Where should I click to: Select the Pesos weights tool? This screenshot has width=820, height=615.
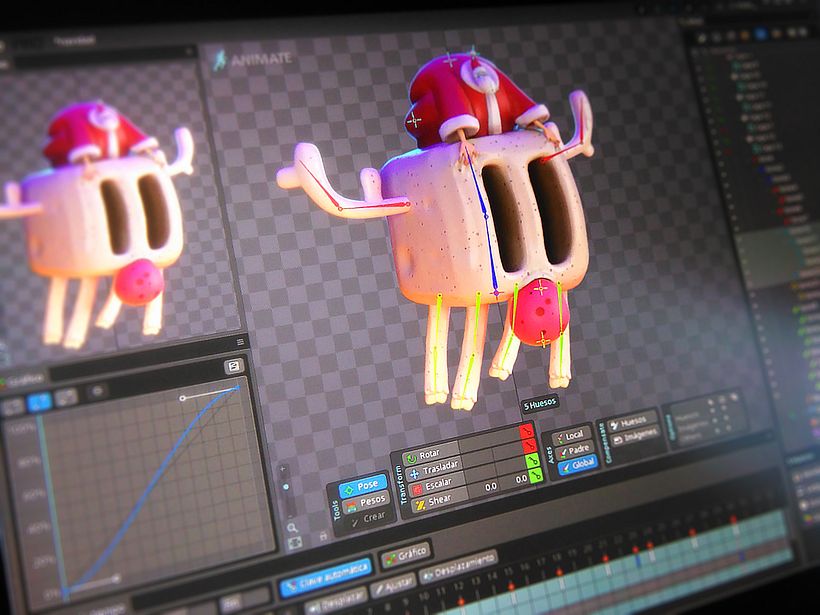pos(366,503)
